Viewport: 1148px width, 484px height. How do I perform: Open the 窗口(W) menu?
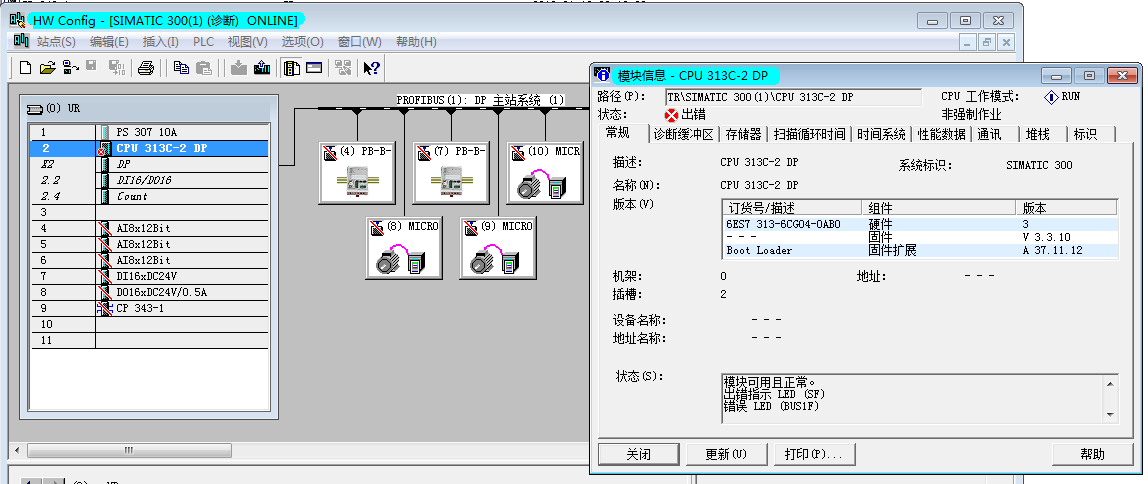pyautogui.click(x=359, y=42)
